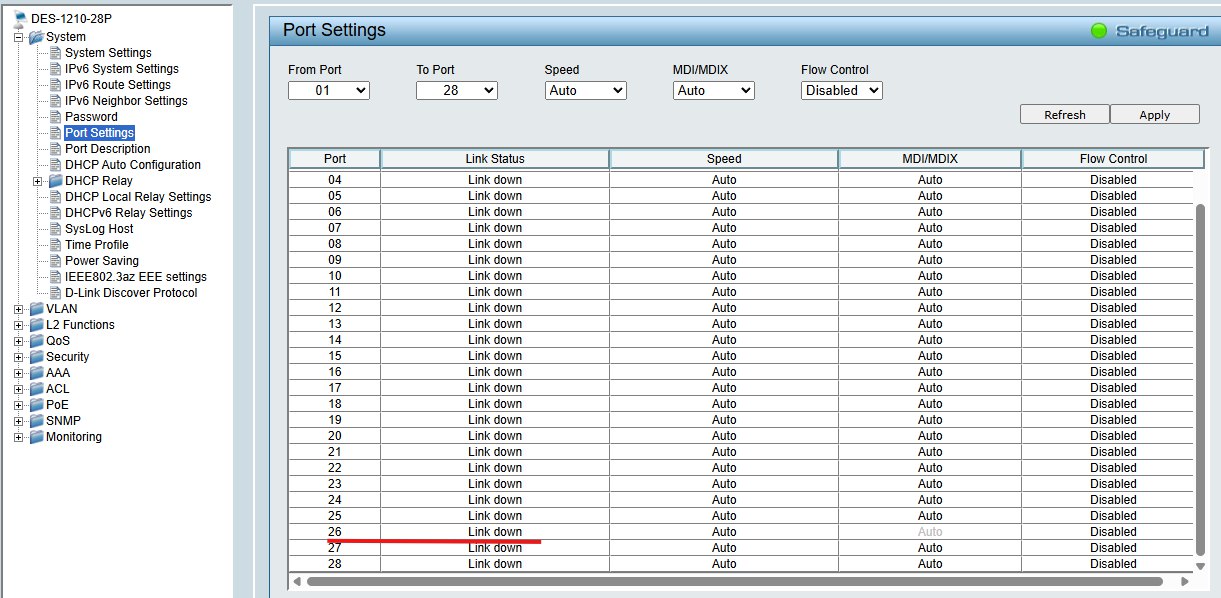Open the To Port dropdown
This screenshot has width=1221, height=598.
point(457,90)
